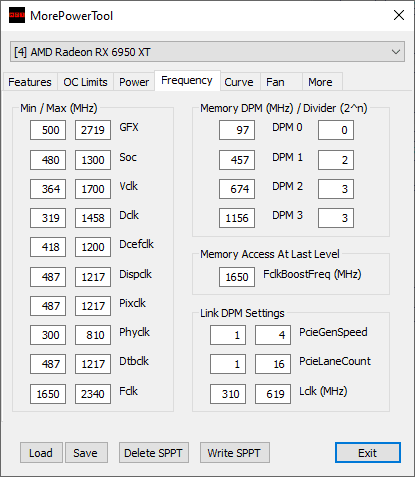Select the FclkBoostFreq input field

237,277
